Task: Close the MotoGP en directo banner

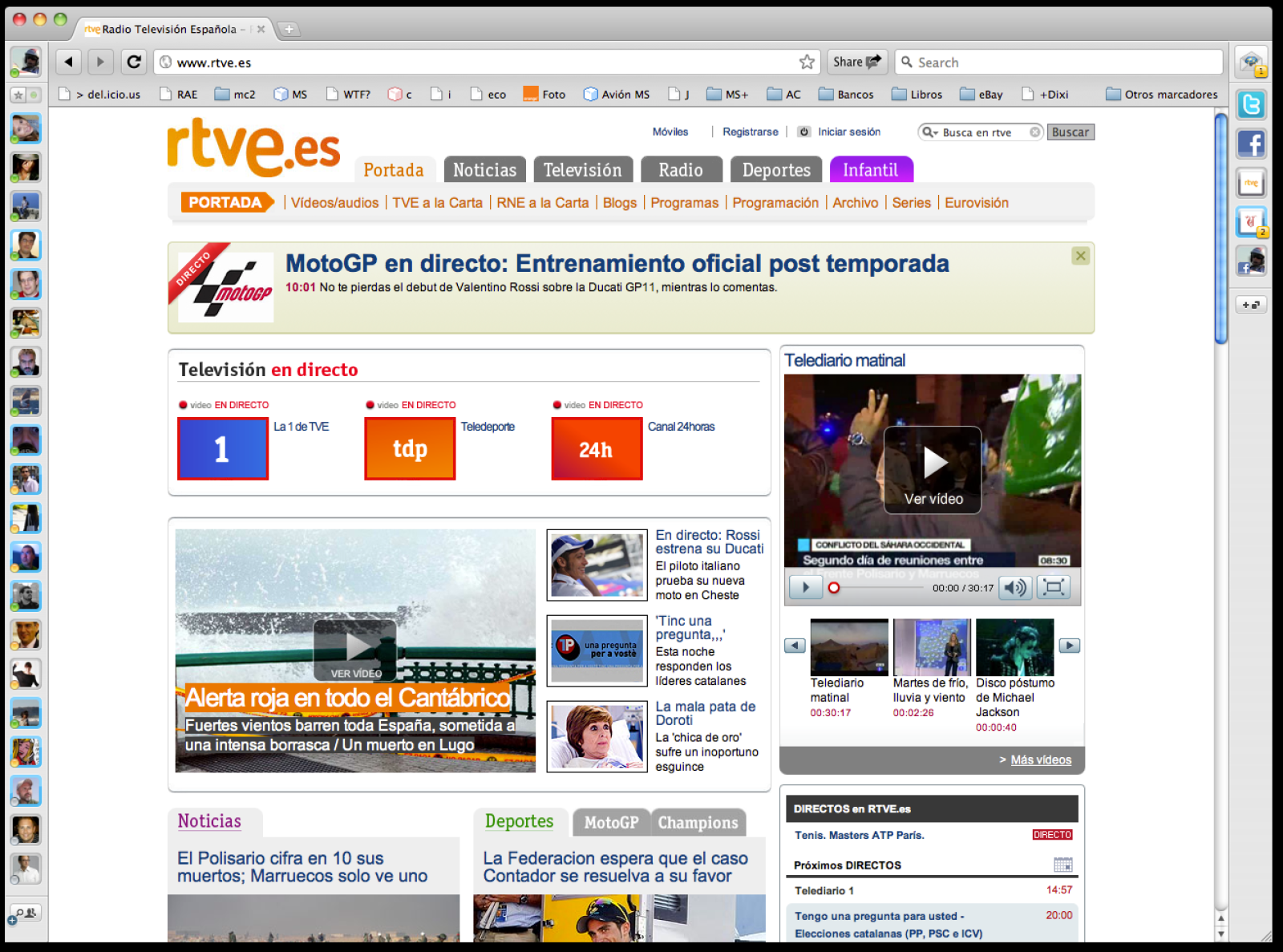Action: (1080, 257)
